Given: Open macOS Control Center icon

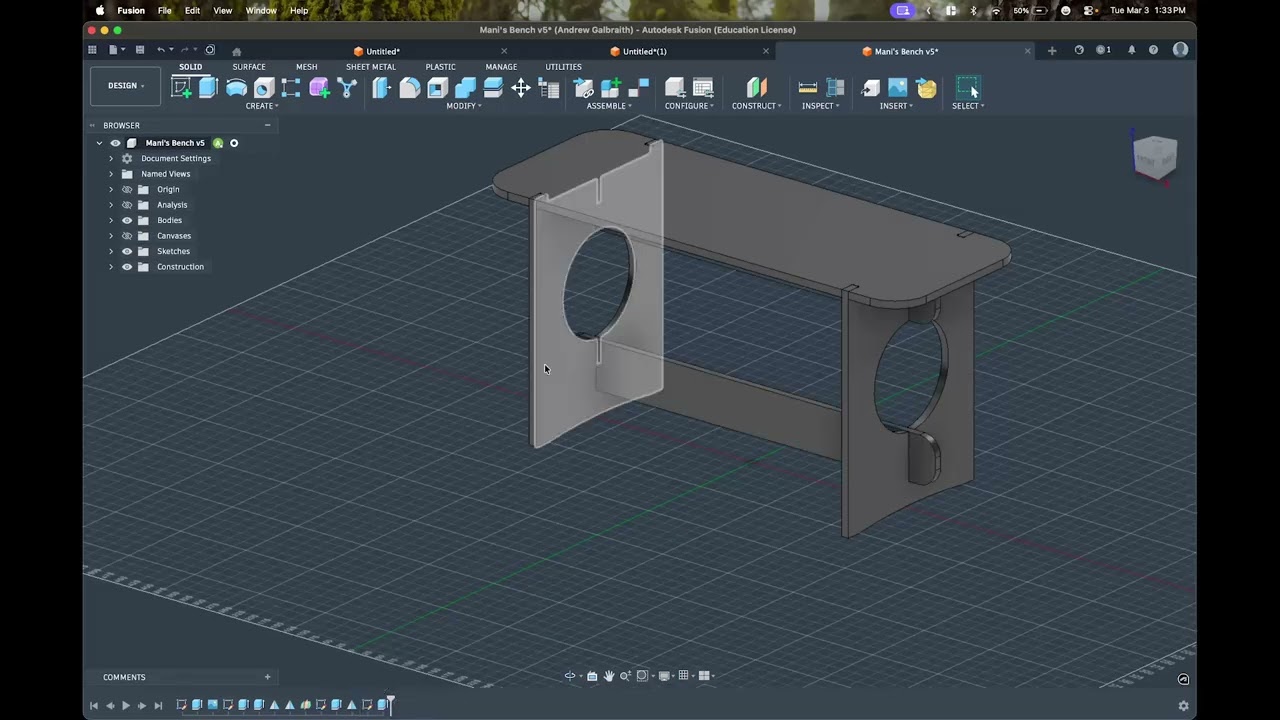Looking at the screenshot, I should pyautogui.click(x=1088, y=10).
